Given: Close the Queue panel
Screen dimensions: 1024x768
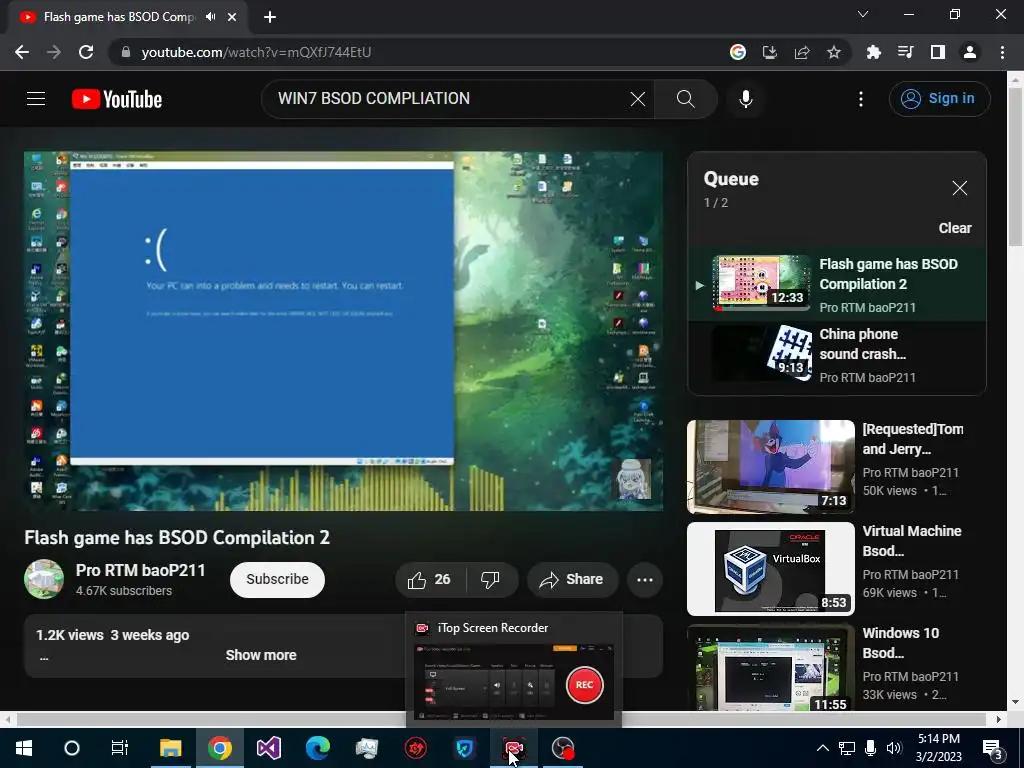Looking at the screenshot, I should [959, 188].
